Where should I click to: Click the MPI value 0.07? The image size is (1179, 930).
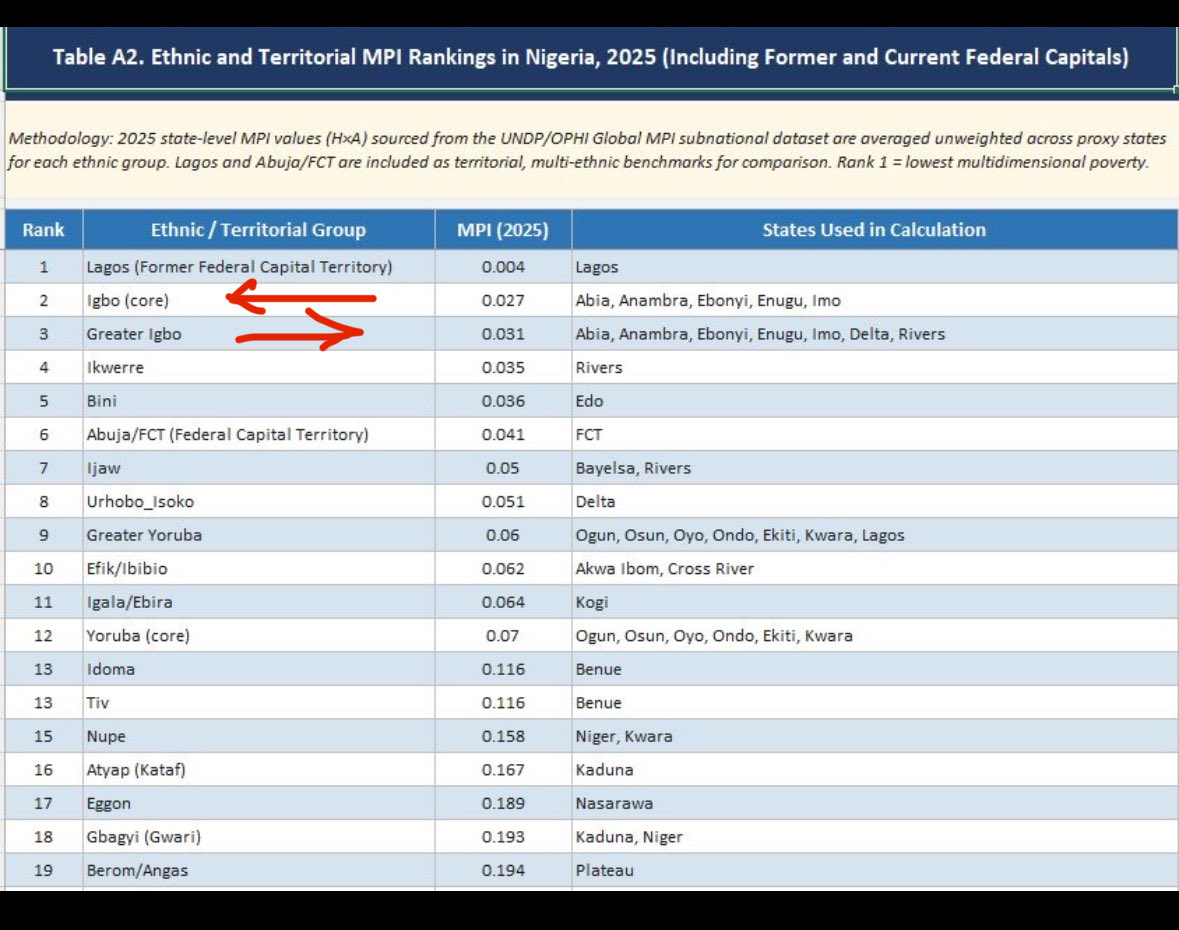click(x=503, y=635)
